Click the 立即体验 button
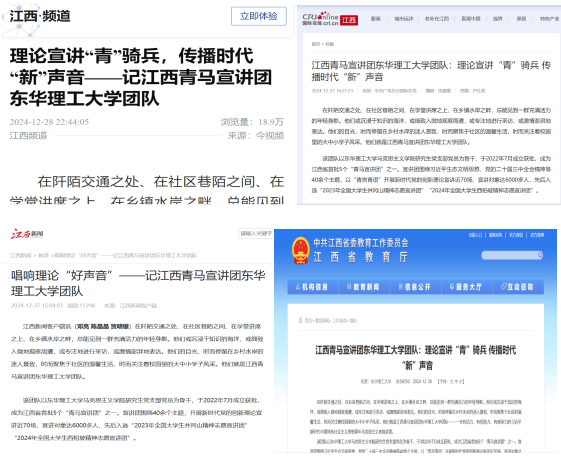This screenshot has height=465, width=561. pos(259,16)
